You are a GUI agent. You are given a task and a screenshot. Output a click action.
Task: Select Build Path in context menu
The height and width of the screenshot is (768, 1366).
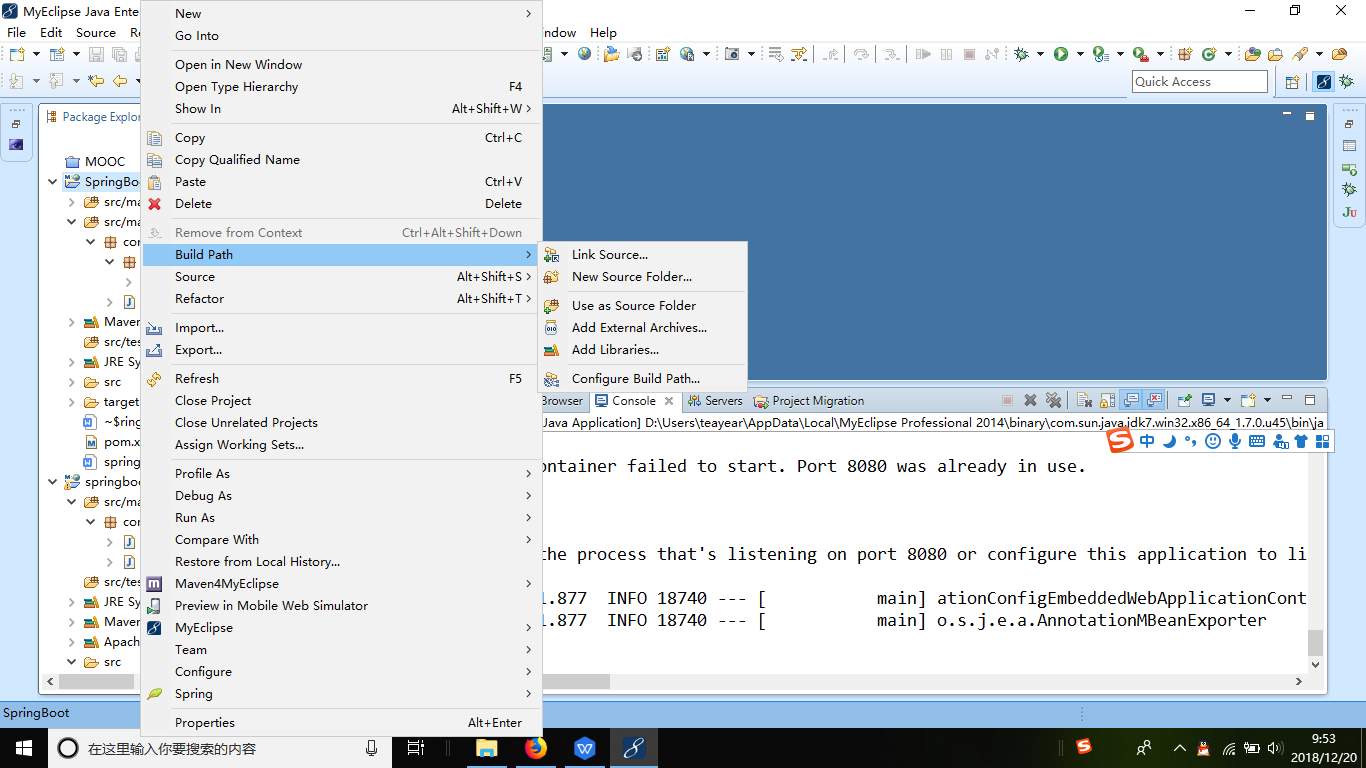coord(341,255)
